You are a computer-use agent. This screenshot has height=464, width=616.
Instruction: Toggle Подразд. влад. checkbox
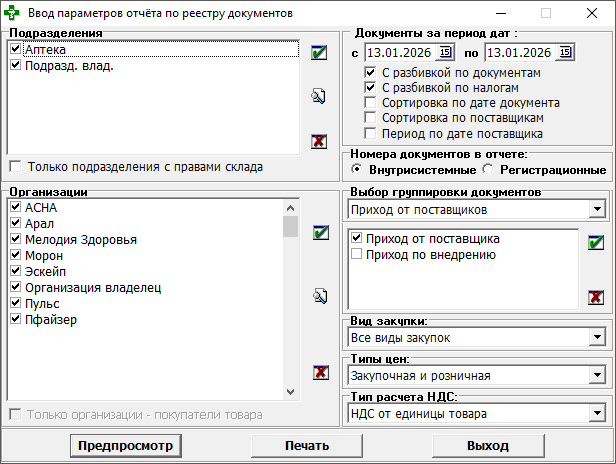(15, 64)
